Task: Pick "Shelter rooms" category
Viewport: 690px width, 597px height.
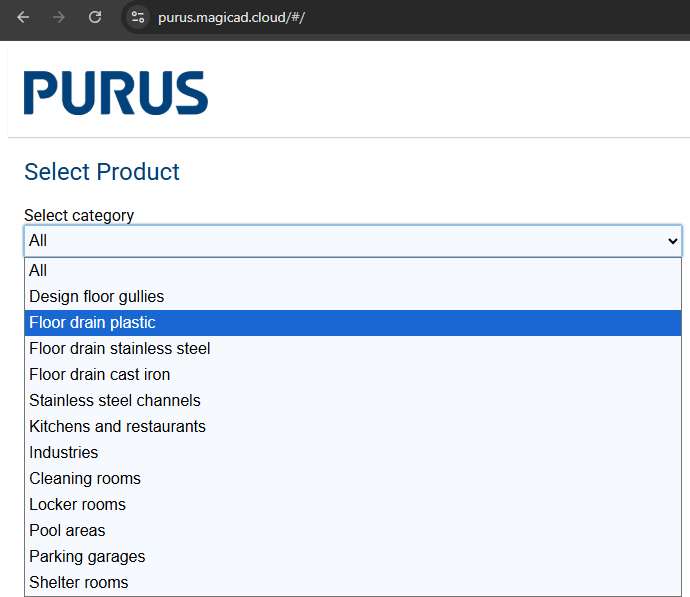Action: click(353, 582)
